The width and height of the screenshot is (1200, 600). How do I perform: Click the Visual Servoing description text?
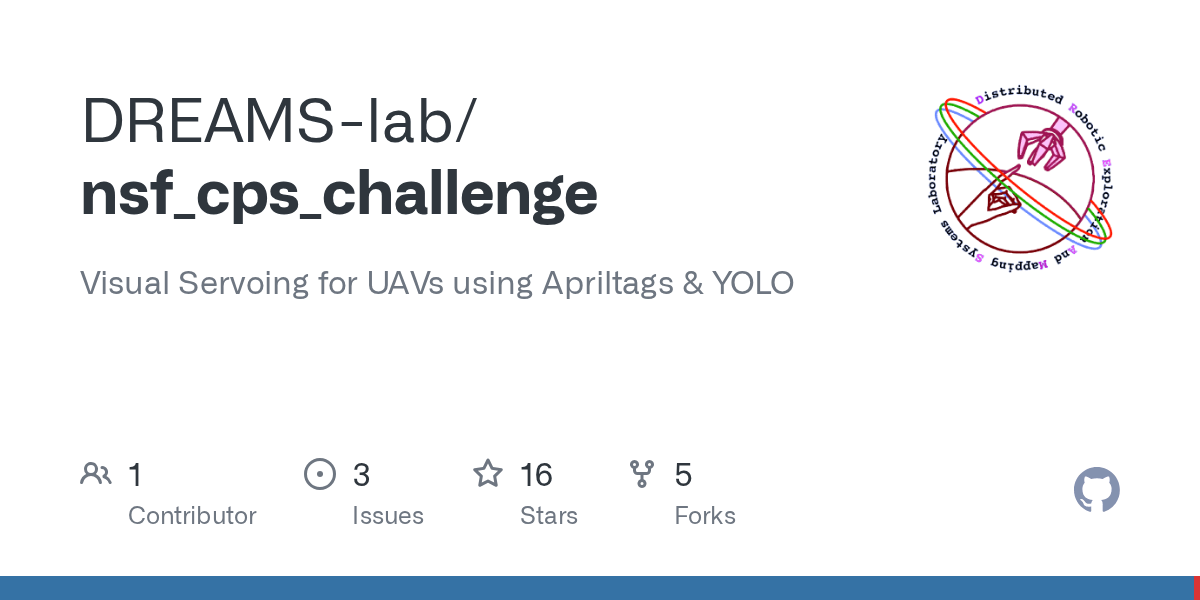point(437,283)
